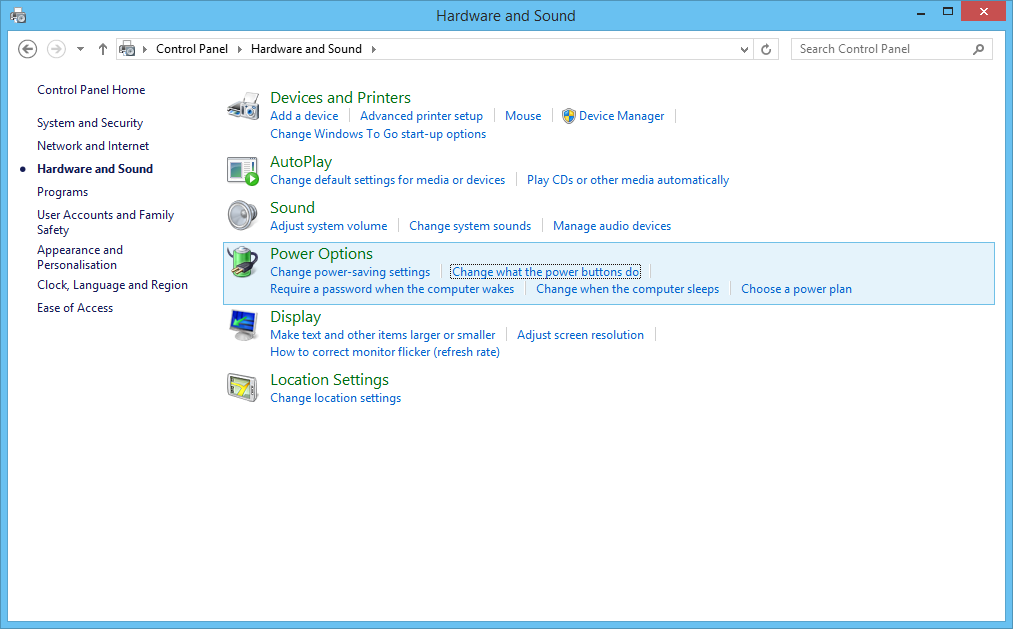Image resolution: width=1013 pixels, height=629 pixels.
Task: Click the Display monitor icon
Action: coord(242,325)
